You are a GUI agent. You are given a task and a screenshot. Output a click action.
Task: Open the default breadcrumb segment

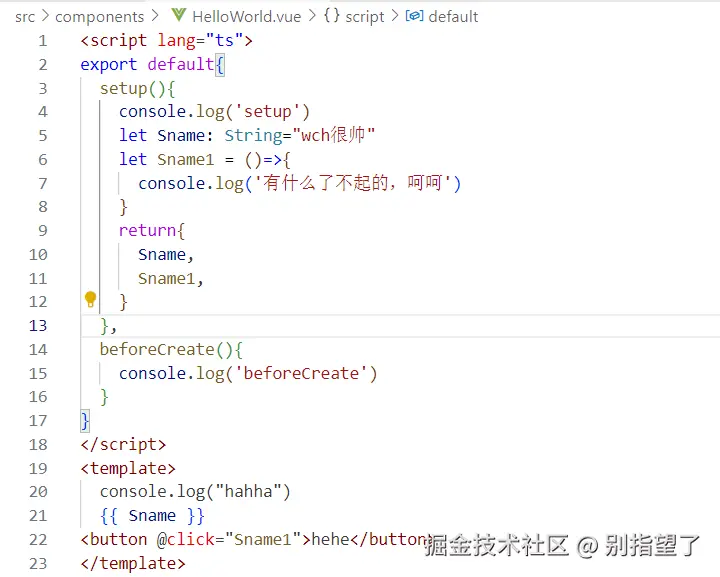click(453, 17)
